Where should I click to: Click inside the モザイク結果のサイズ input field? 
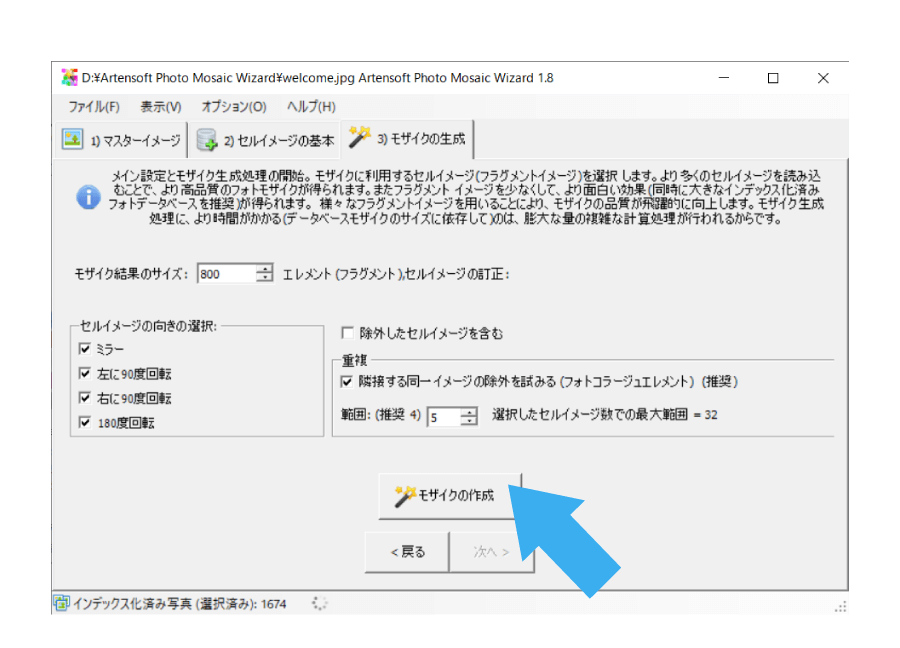coord(225,272)
